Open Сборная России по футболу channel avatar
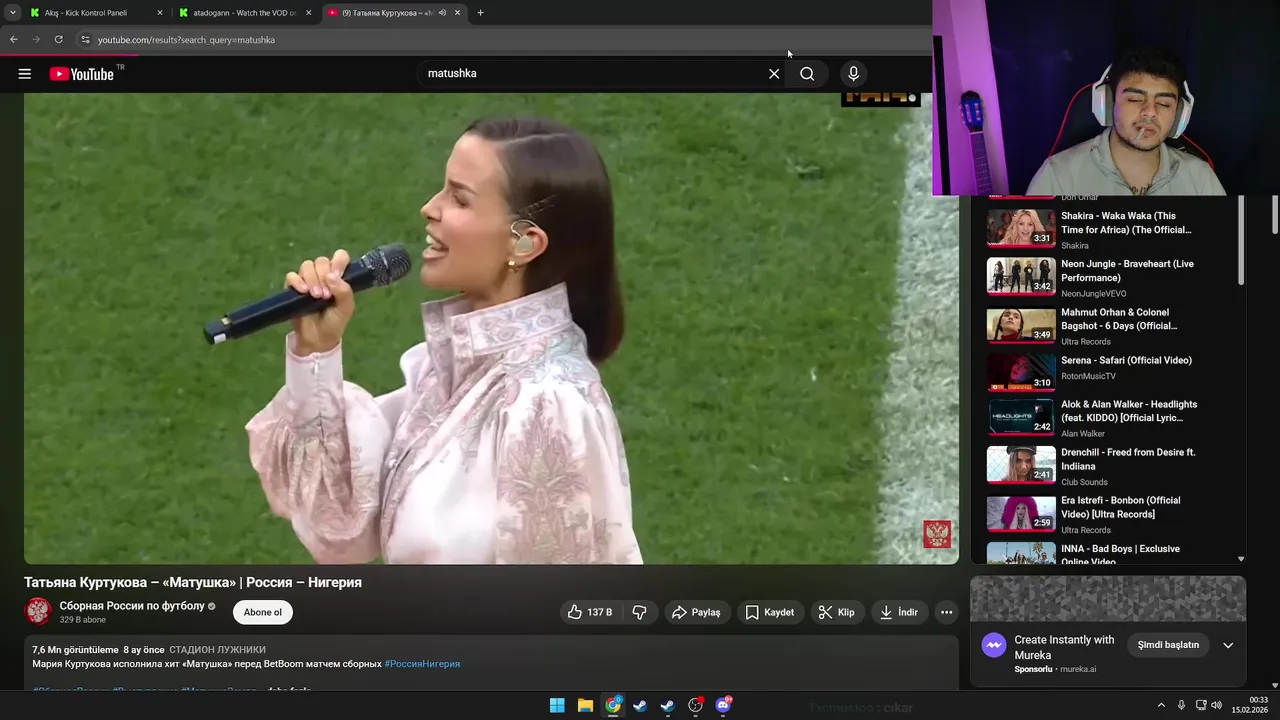Image resolution: width=1280 pixels, height=720 pixels. 38,611
